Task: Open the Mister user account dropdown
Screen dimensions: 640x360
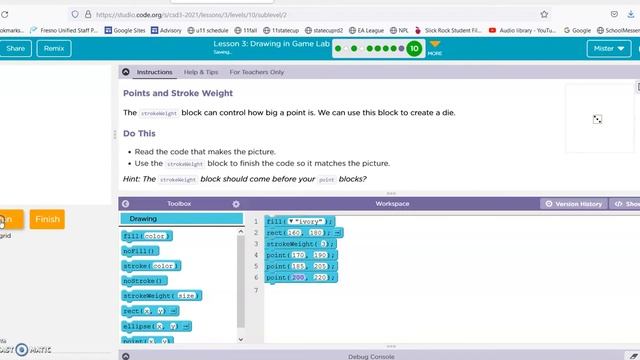Action: click(609, 49)
